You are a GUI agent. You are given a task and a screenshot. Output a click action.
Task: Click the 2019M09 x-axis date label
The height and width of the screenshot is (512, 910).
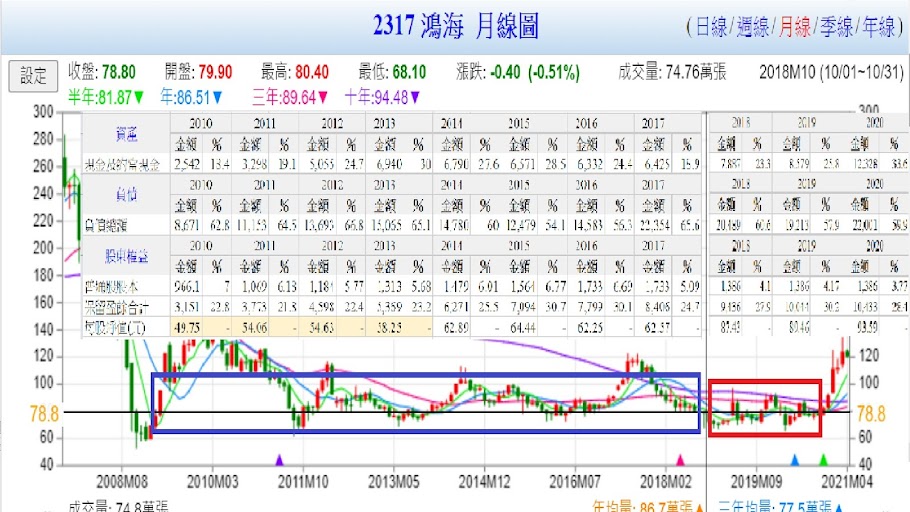click(x=756, y=482)
